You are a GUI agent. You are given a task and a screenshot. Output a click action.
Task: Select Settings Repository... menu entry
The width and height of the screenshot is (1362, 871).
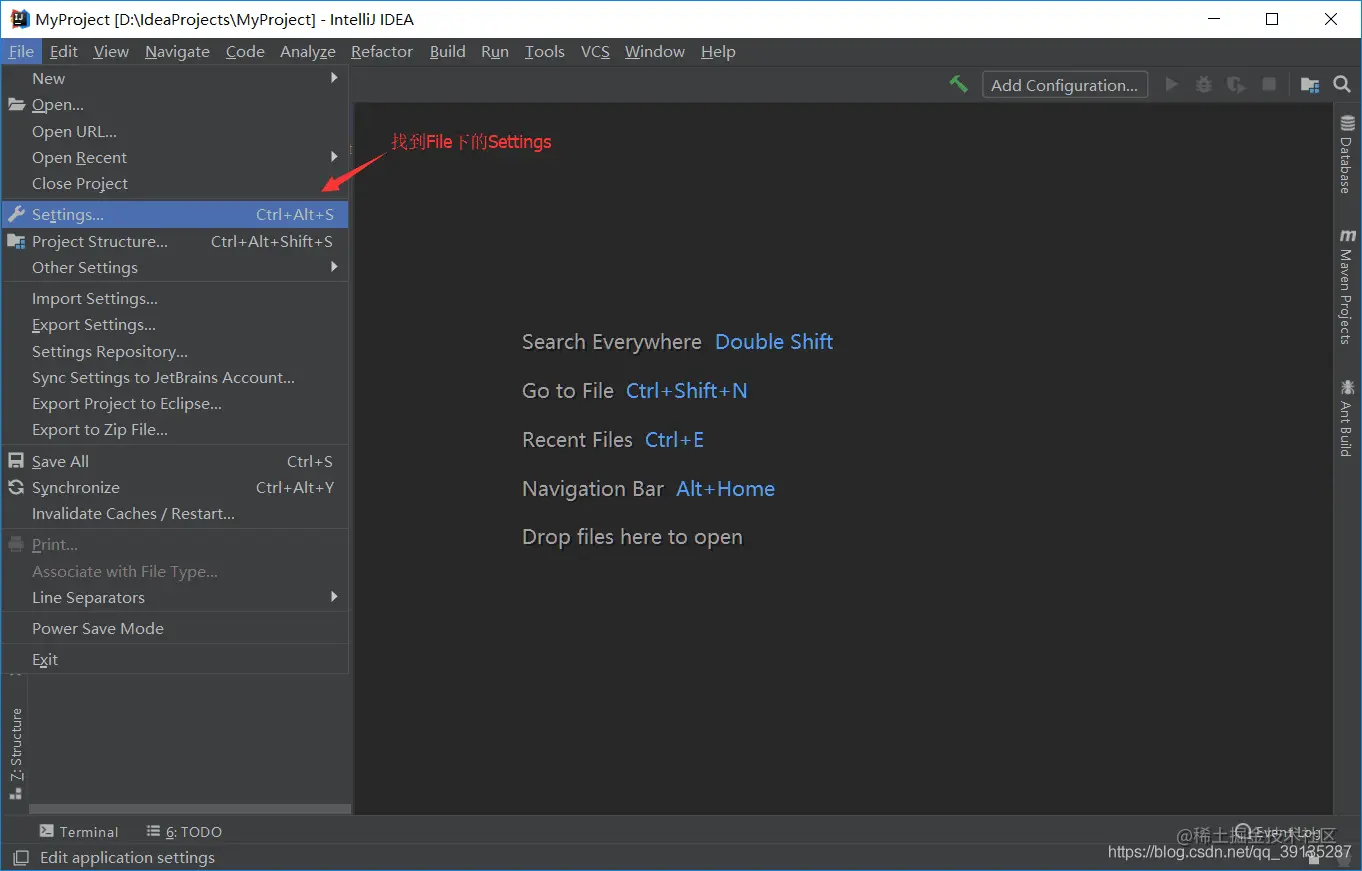pyautogui.click(x=175, y=351)
